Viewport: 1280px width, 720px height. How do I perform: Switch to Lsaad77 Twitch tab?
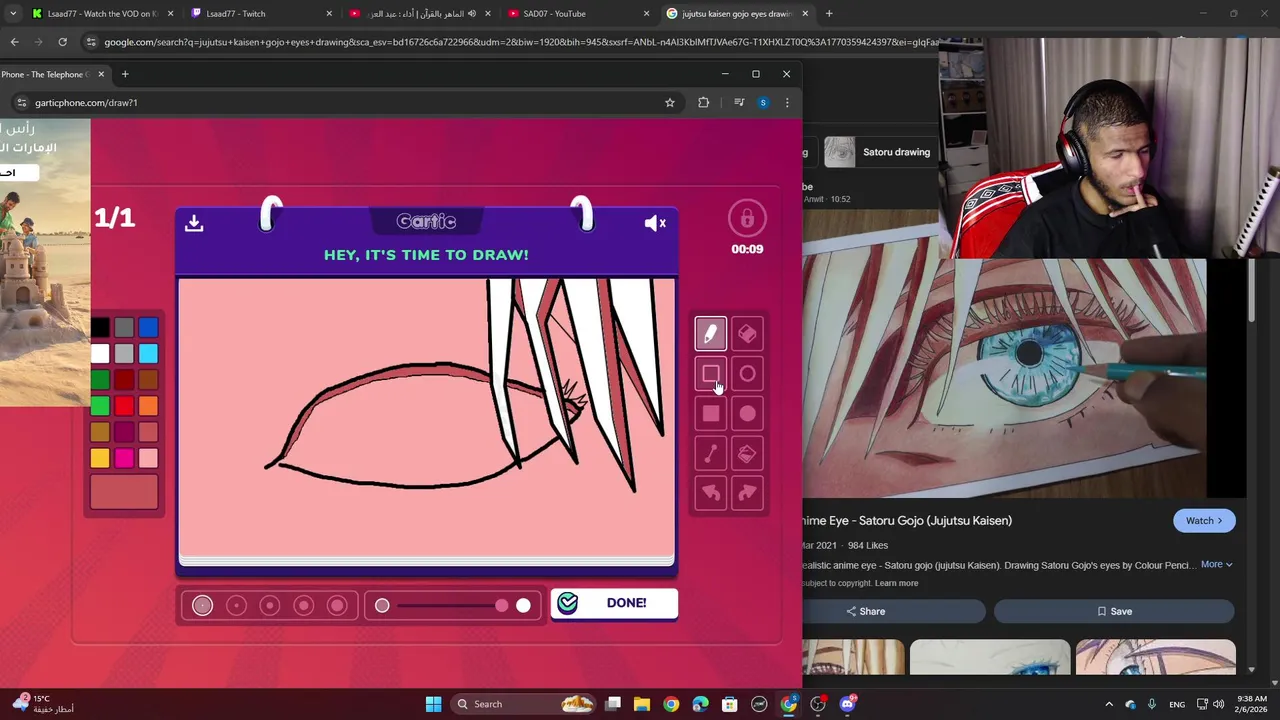coord(261,14)
